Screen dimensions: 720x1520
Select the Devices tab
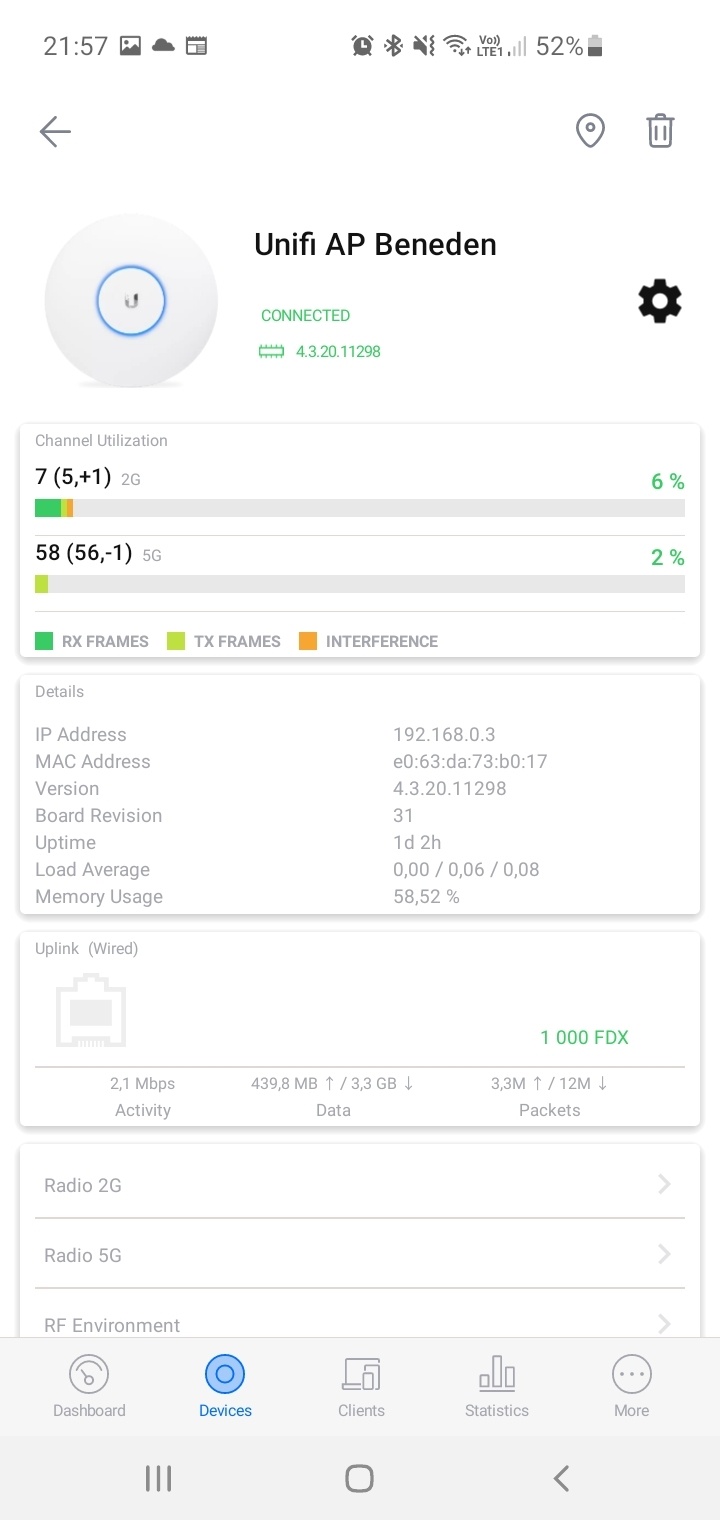pos(225,1386)
